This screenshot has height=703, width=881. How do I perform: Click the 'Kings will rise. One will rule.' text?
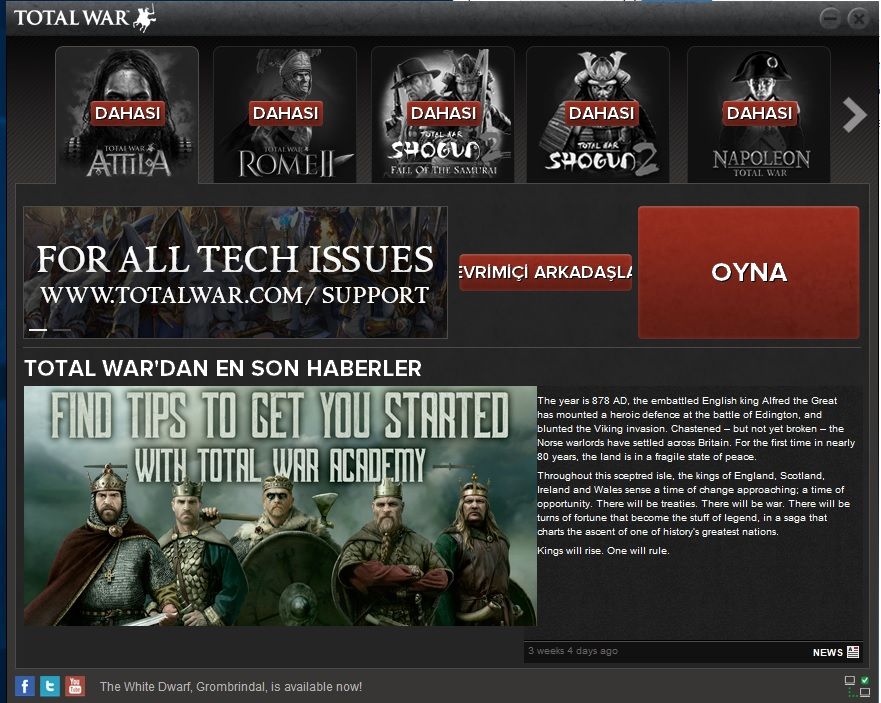click(x=603, y=551)
